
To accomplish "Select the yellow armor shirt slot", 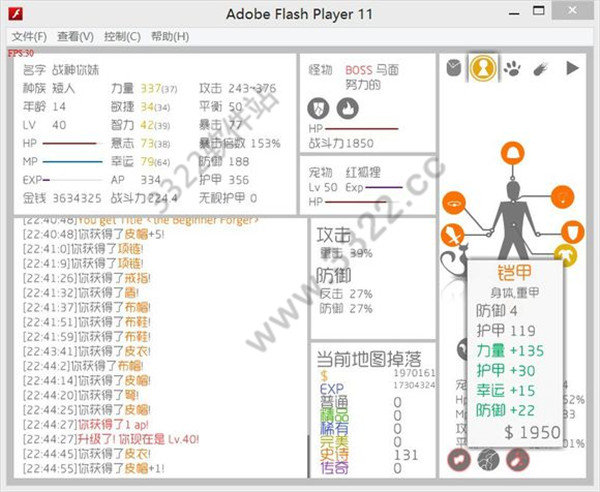I will tap(566, 255).
